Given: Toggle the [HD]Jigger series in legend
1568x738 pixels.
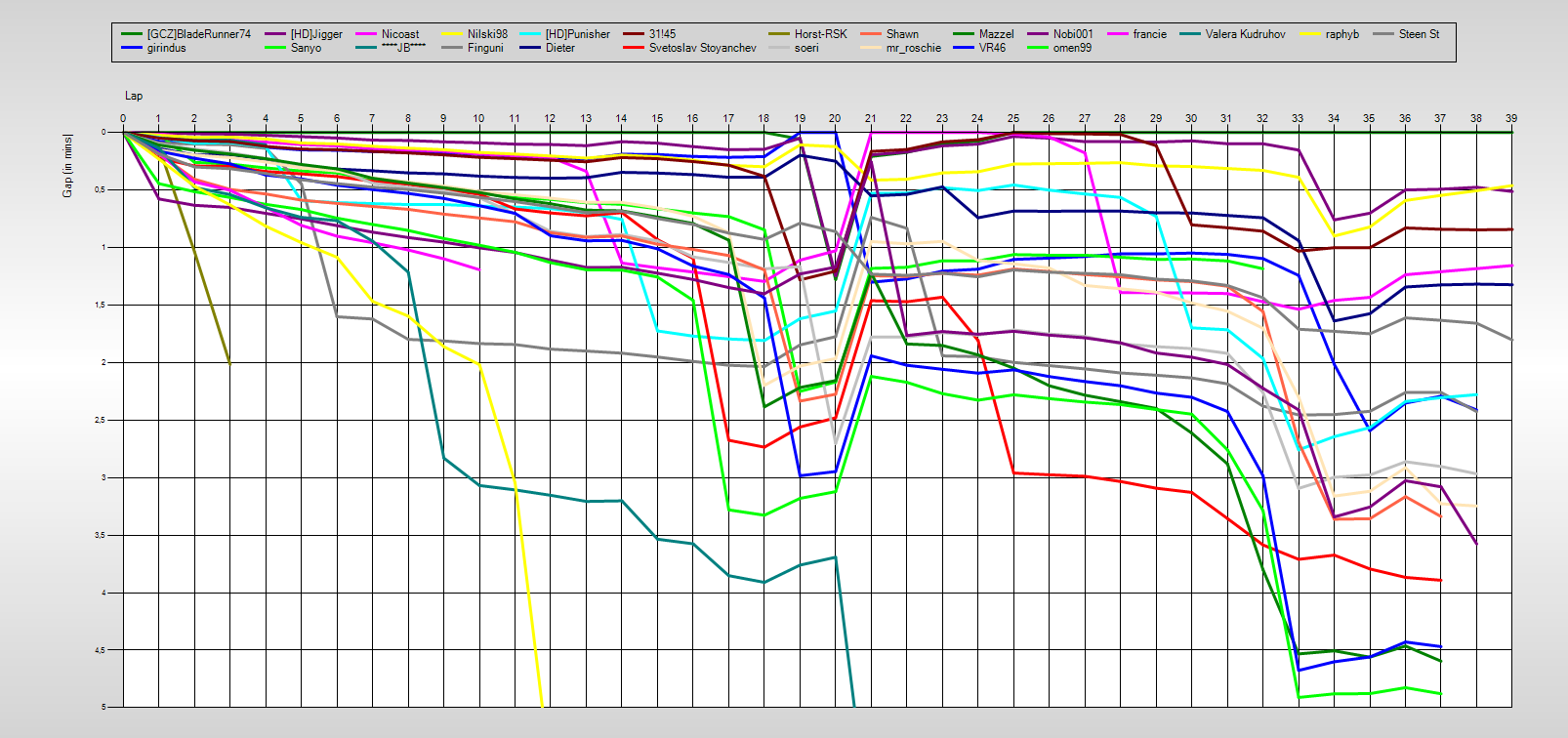Looking at the screenshot, I should click(x=316, y=34).
